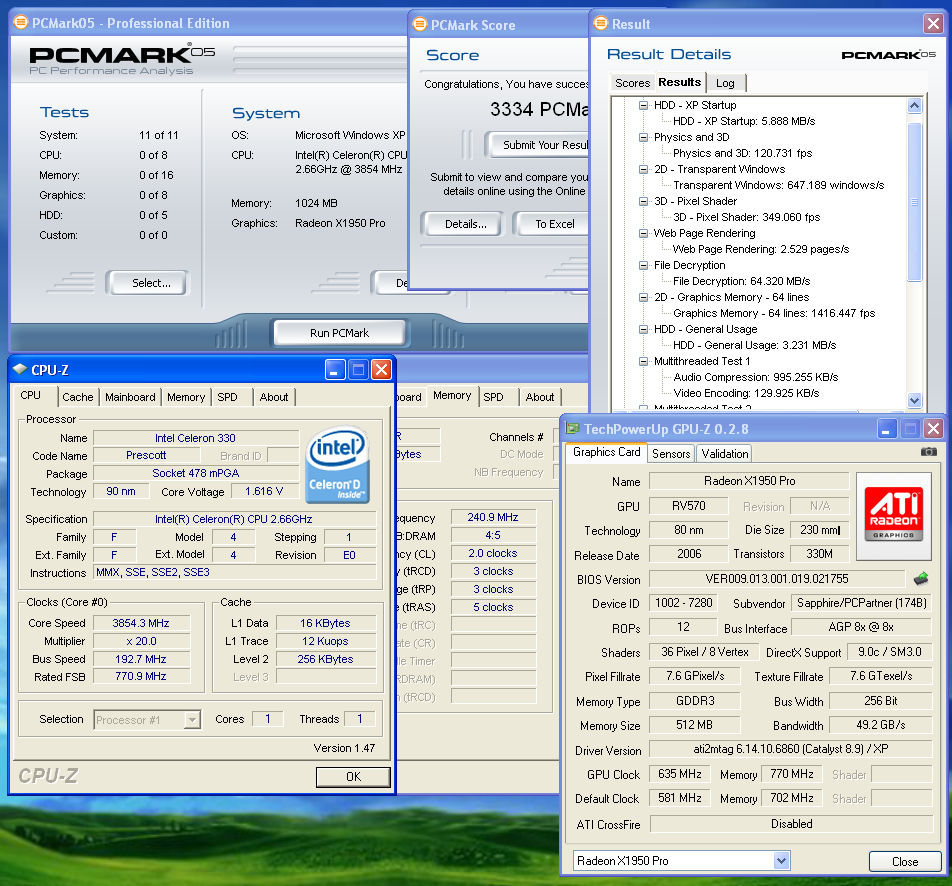Open the Processor #1 selection dropdown
The width and height of the screenshot is (952, 886).
pyautogui.click(x=192, y=720)
